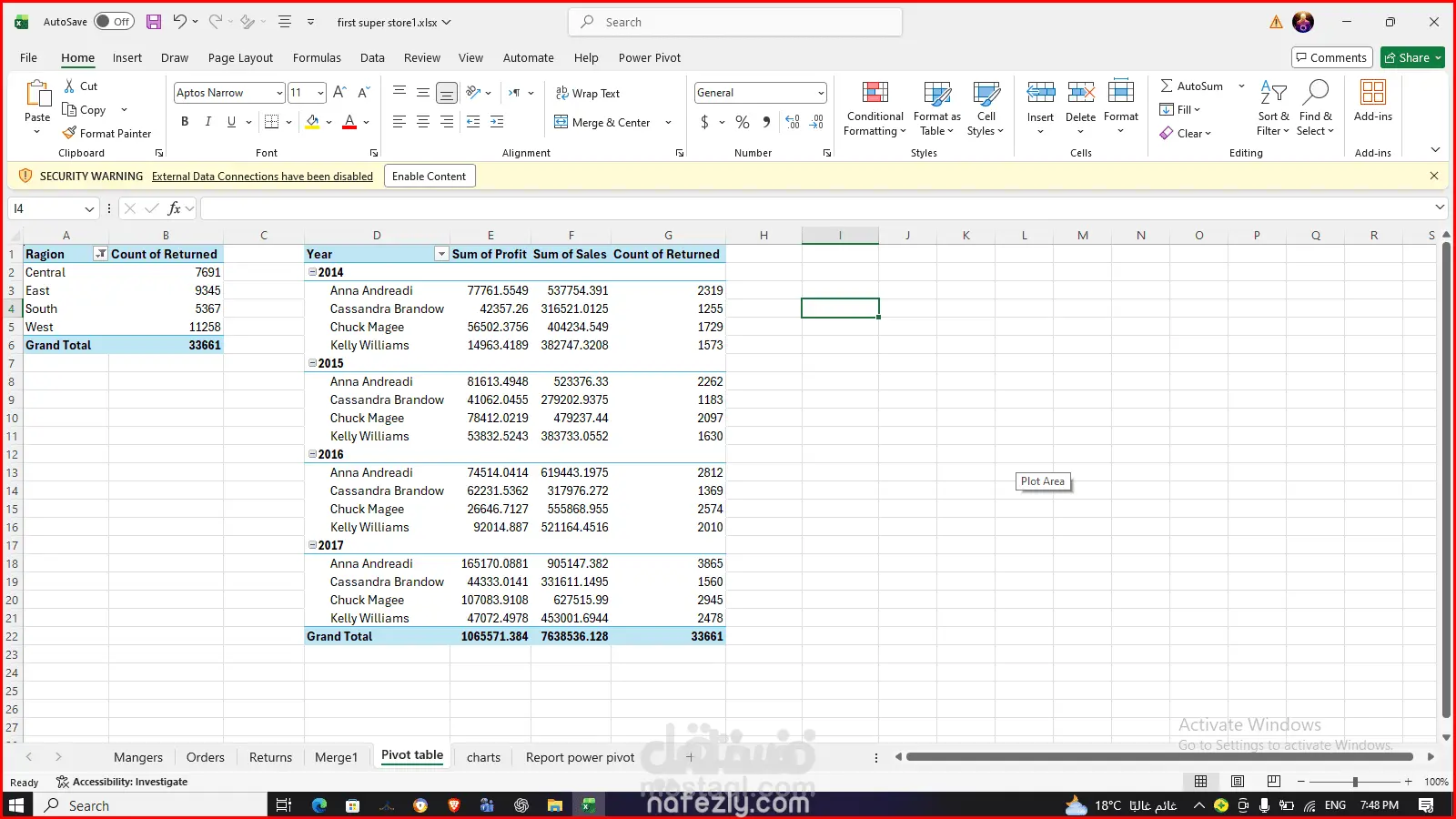Image resolution: width=1456 pixels, height=819 pixels.
Task: Click the Conditional Formatting icon
Action: click(x=875, y=93)
